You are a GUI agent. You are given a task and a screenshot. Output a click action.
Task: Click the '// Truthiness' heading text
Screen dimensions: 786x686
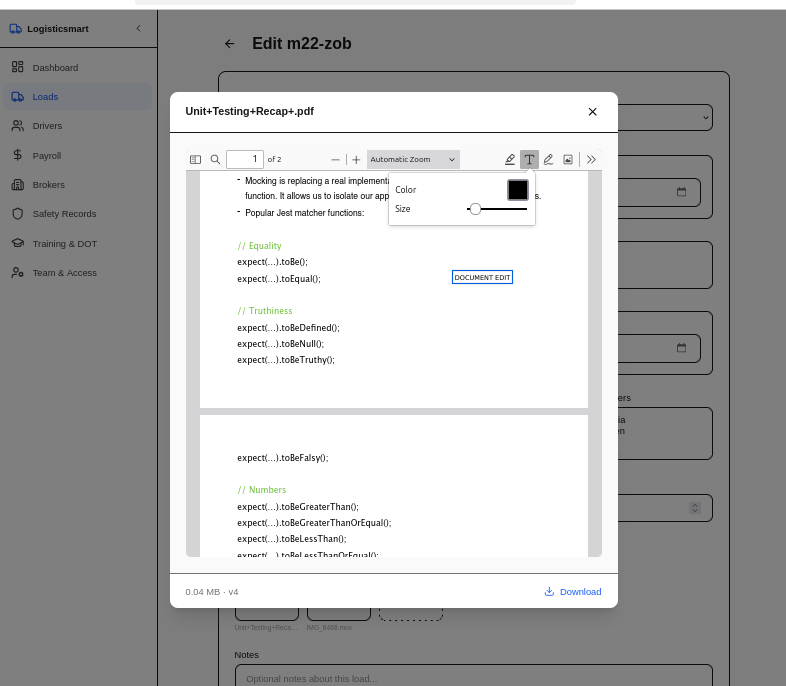coord(265,311)
